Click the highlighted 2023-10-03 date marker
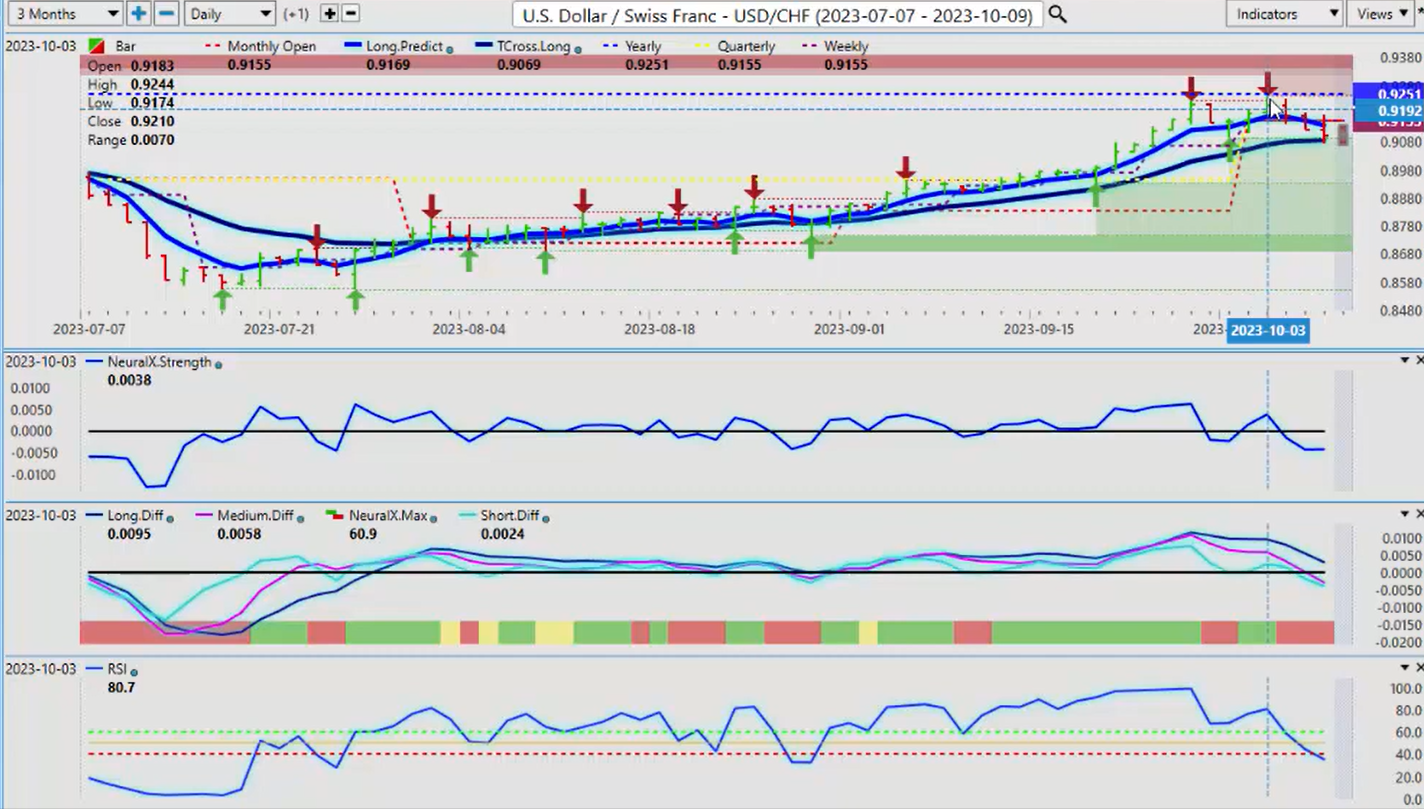 click(1268, 330)
